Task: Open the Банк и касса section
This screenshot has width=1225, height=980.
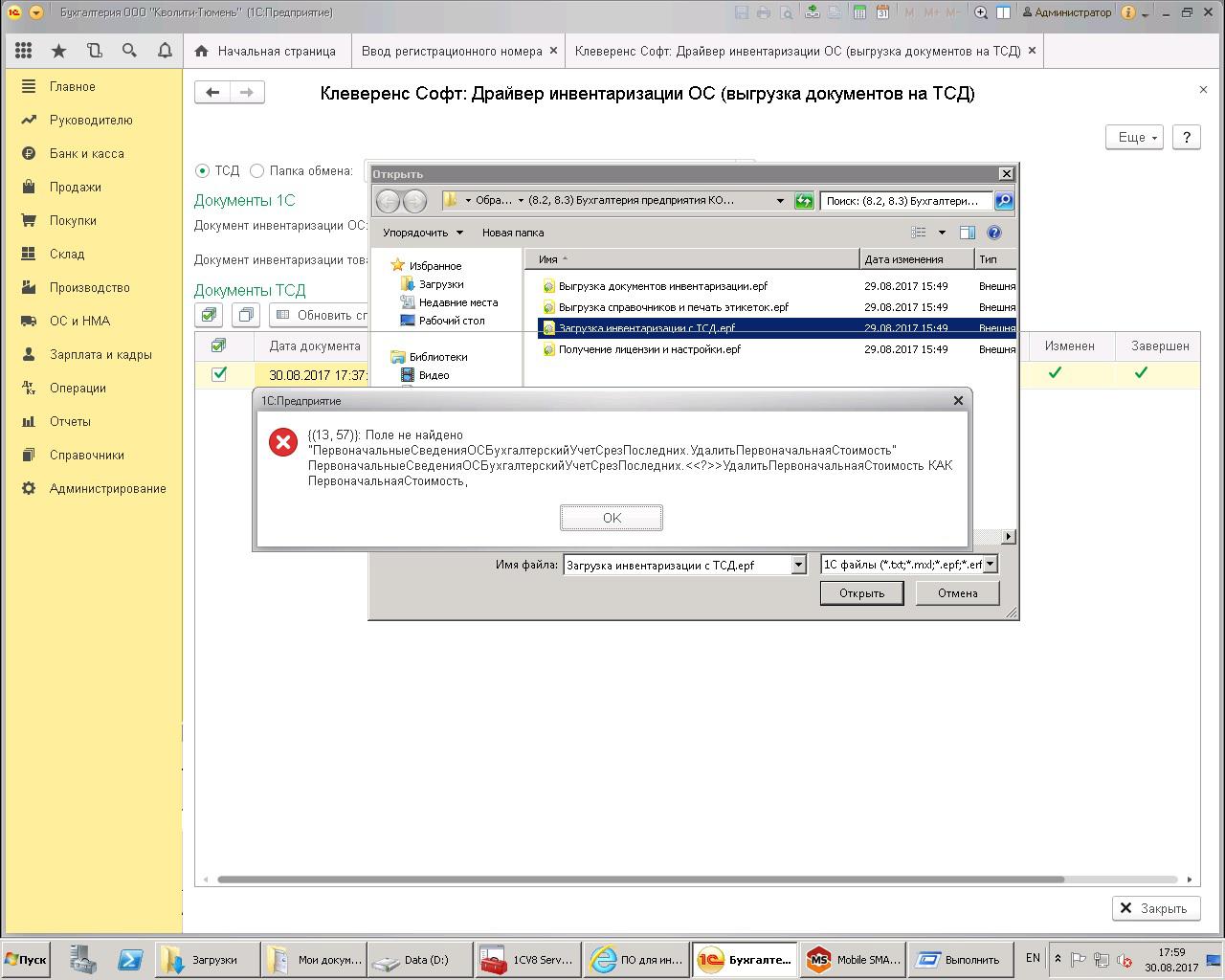Action: [x=87, y=153]
